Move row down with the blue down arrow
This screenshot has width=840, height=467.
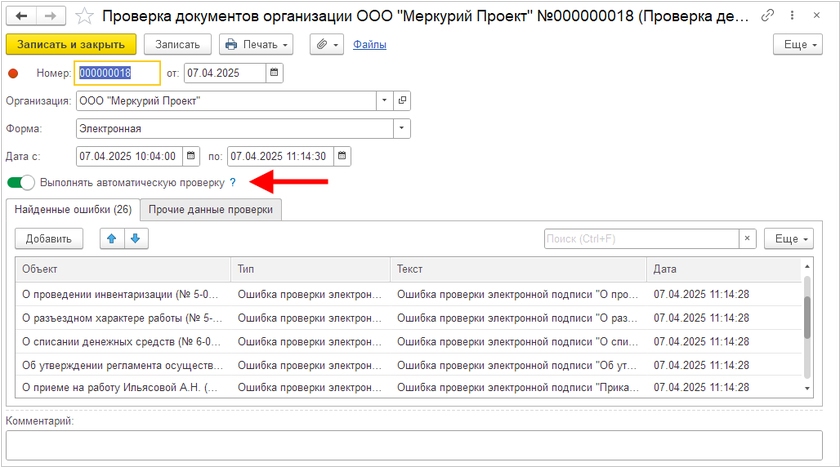(x=136, y=239)
